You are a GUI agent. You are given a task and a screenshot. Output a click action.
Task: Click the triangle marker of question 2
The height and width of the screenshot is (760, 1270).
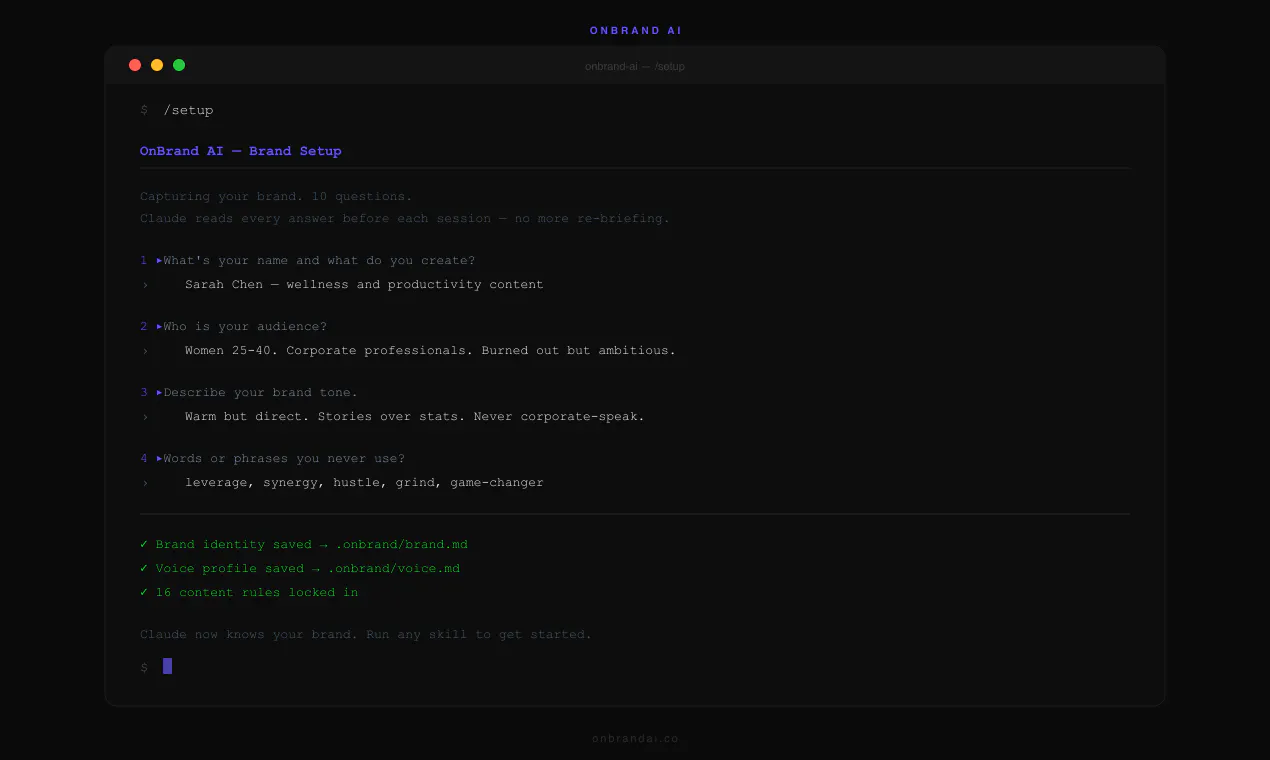click(x=159, y=326)
